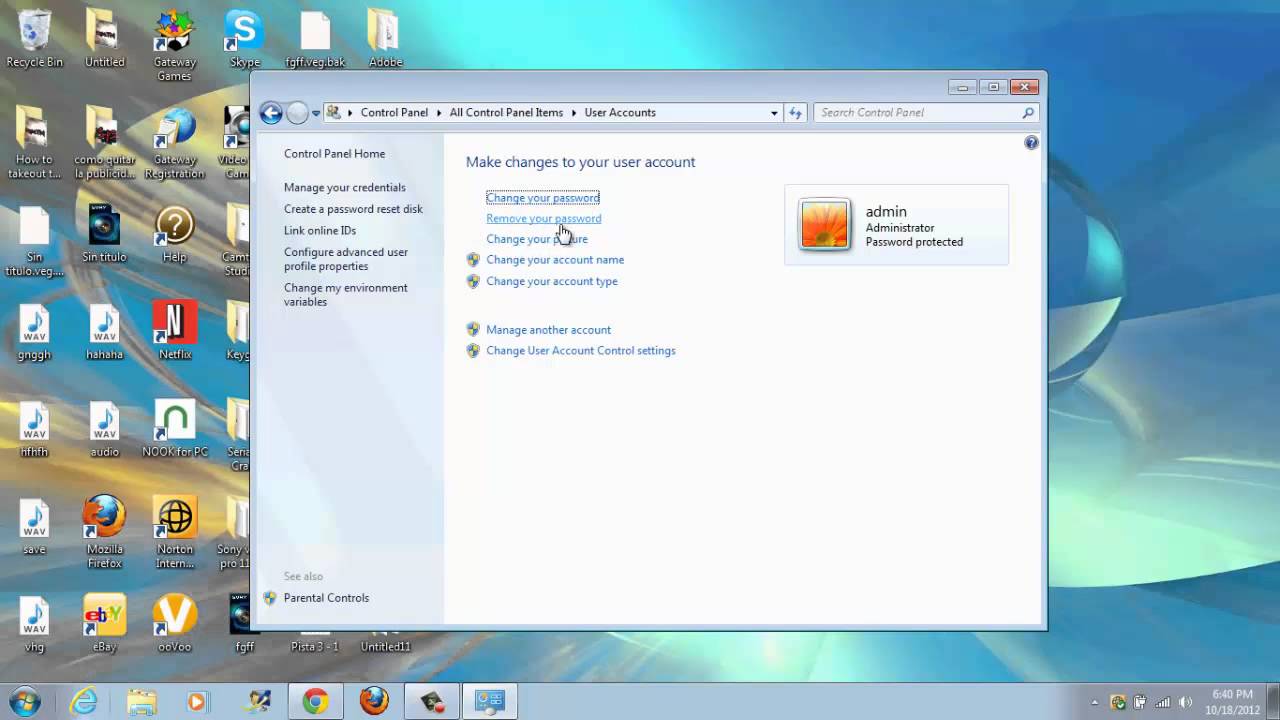Select the Mozilla Firefox desktop shortcut
The image size is (1280, 720).
[x=104, y=532]
